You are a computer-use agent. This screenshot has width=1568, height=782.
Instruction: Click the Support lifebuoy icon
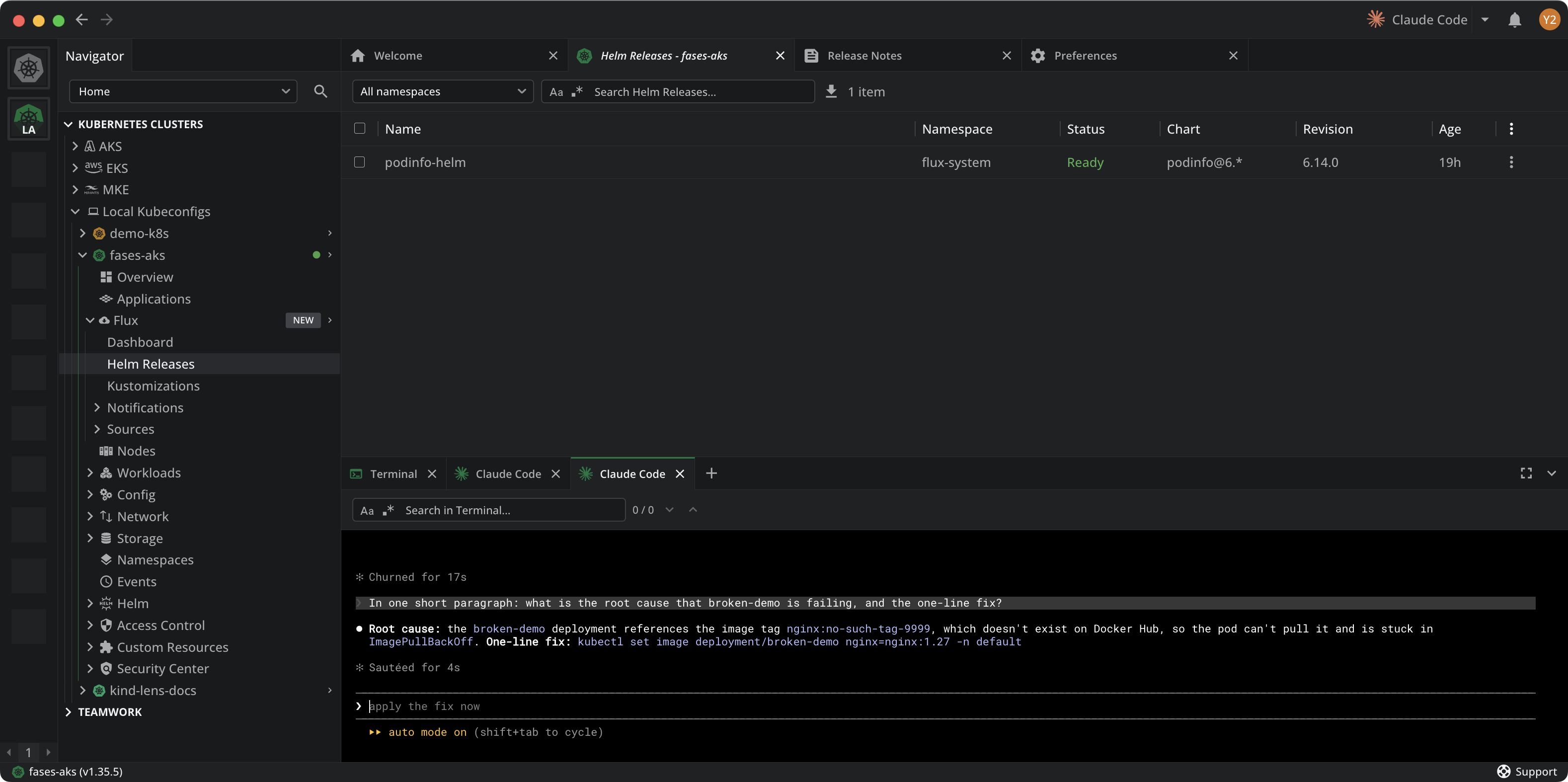1503,772
